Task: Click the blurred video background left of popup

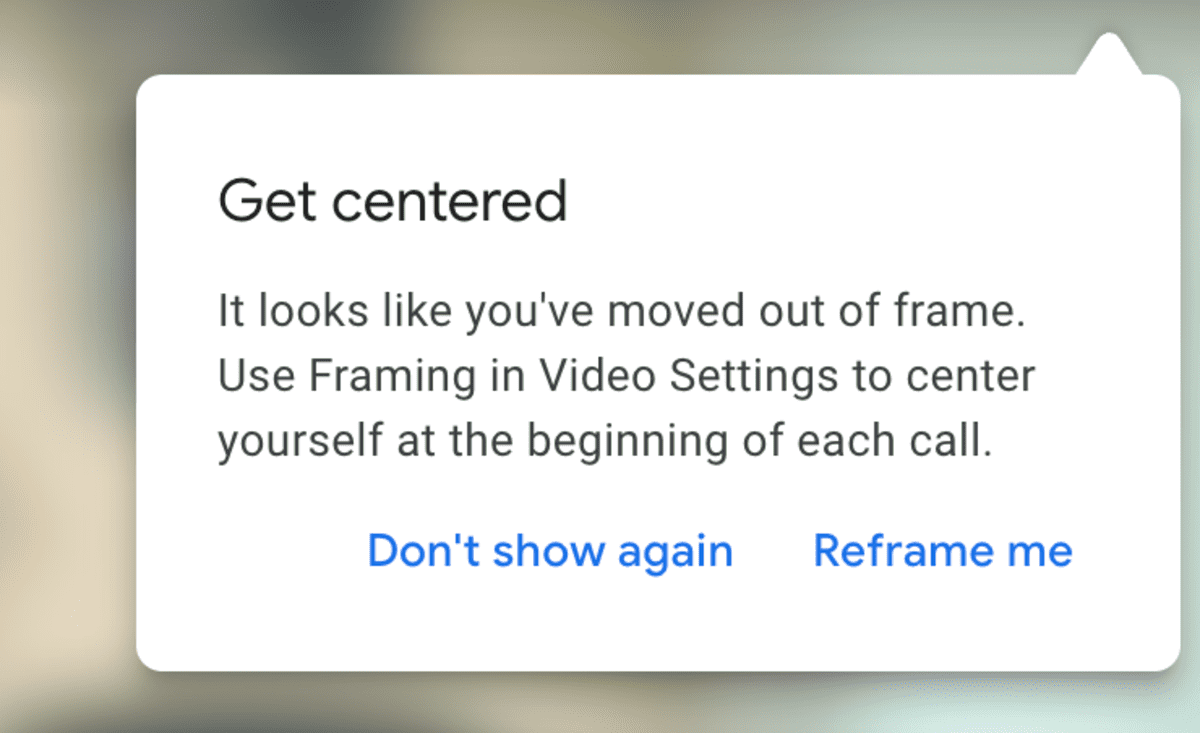Action: pyautogui.click(x=65, y=380)
